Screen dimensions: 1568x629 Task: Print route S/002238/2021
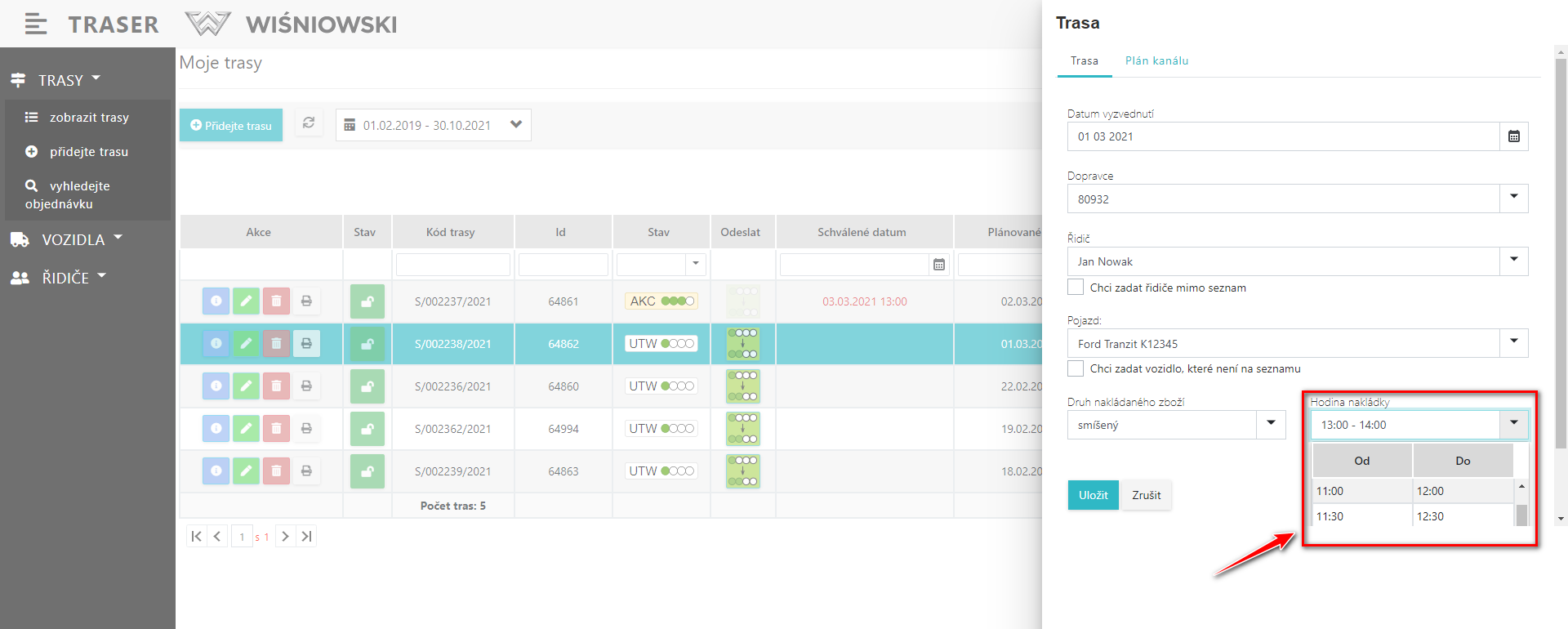306,344
